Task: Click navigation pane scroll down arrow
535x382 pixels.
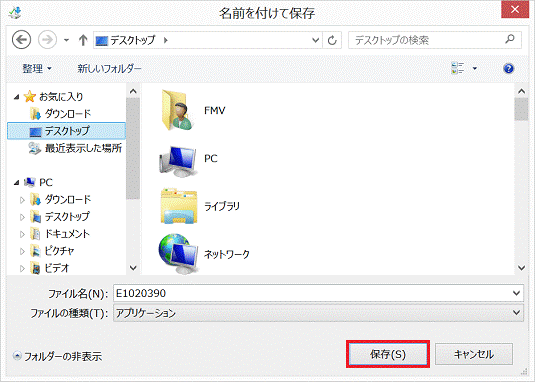Action: point(133,268)
